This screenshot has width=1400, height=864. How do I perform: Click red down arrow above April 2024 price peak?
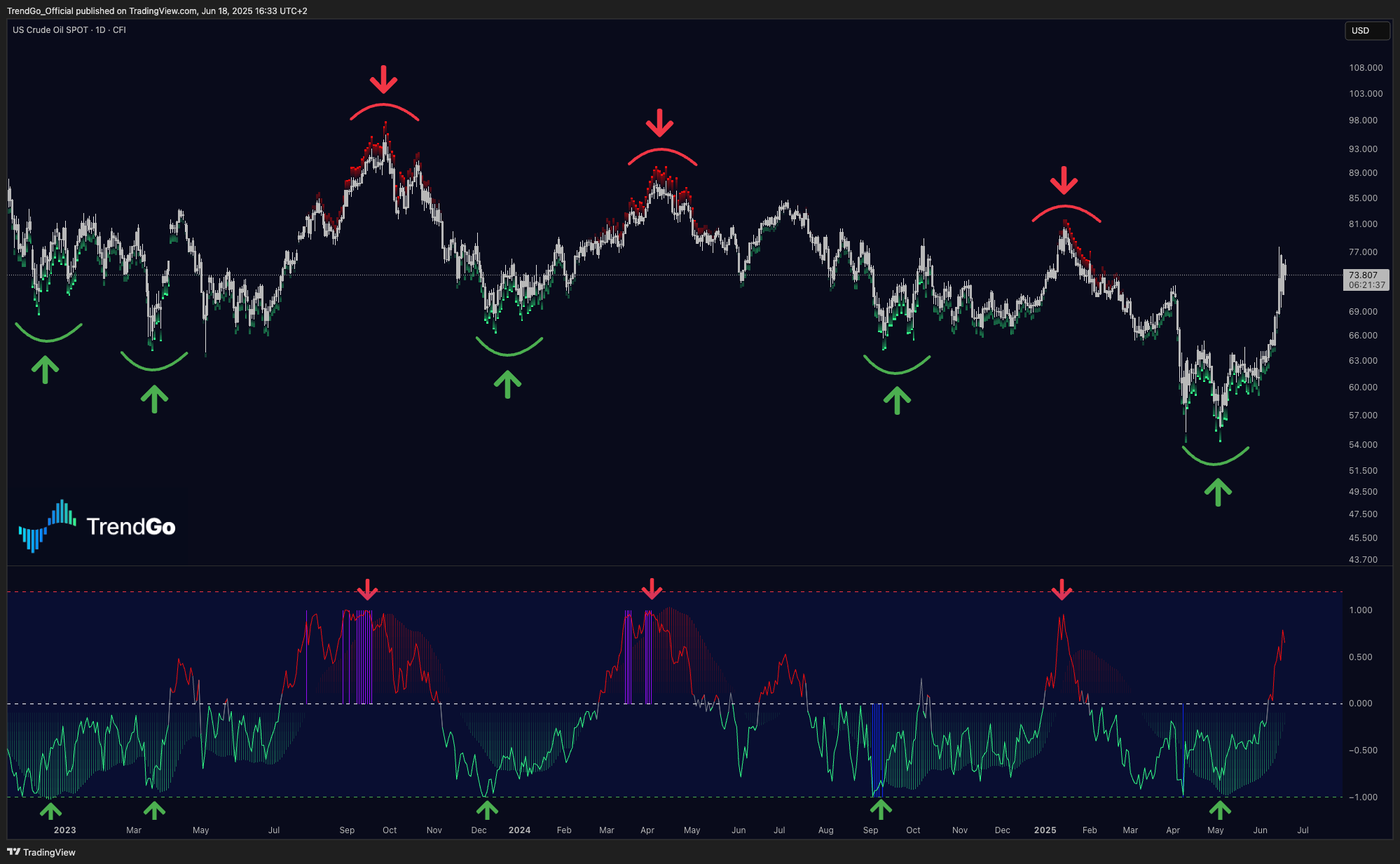coord(659,123)
